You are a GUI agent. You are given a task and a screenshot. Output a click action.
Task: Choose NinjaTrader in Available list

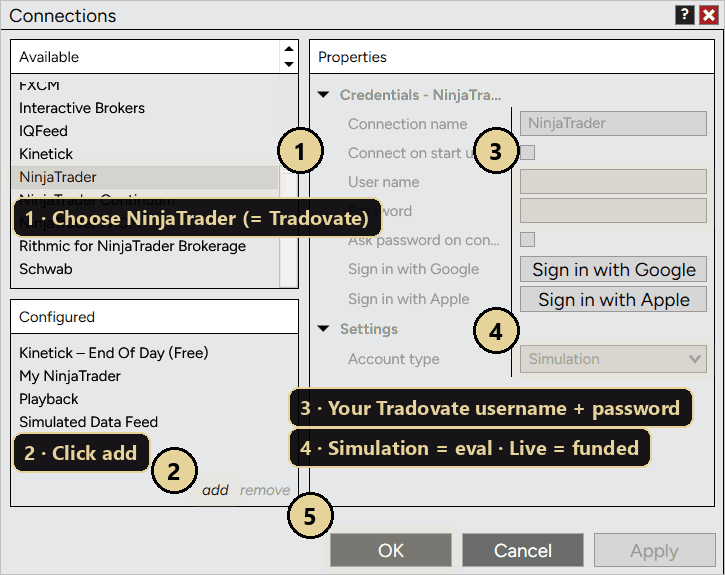tap(145, 177)
